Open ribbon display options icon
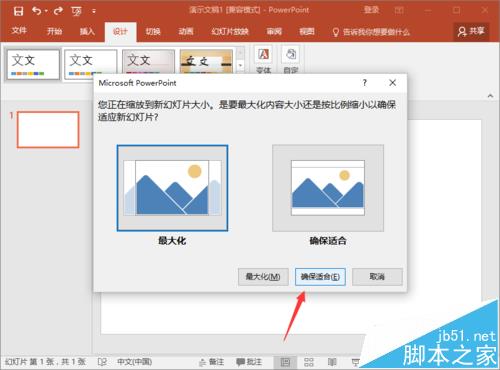 click(x=399, y=10)
